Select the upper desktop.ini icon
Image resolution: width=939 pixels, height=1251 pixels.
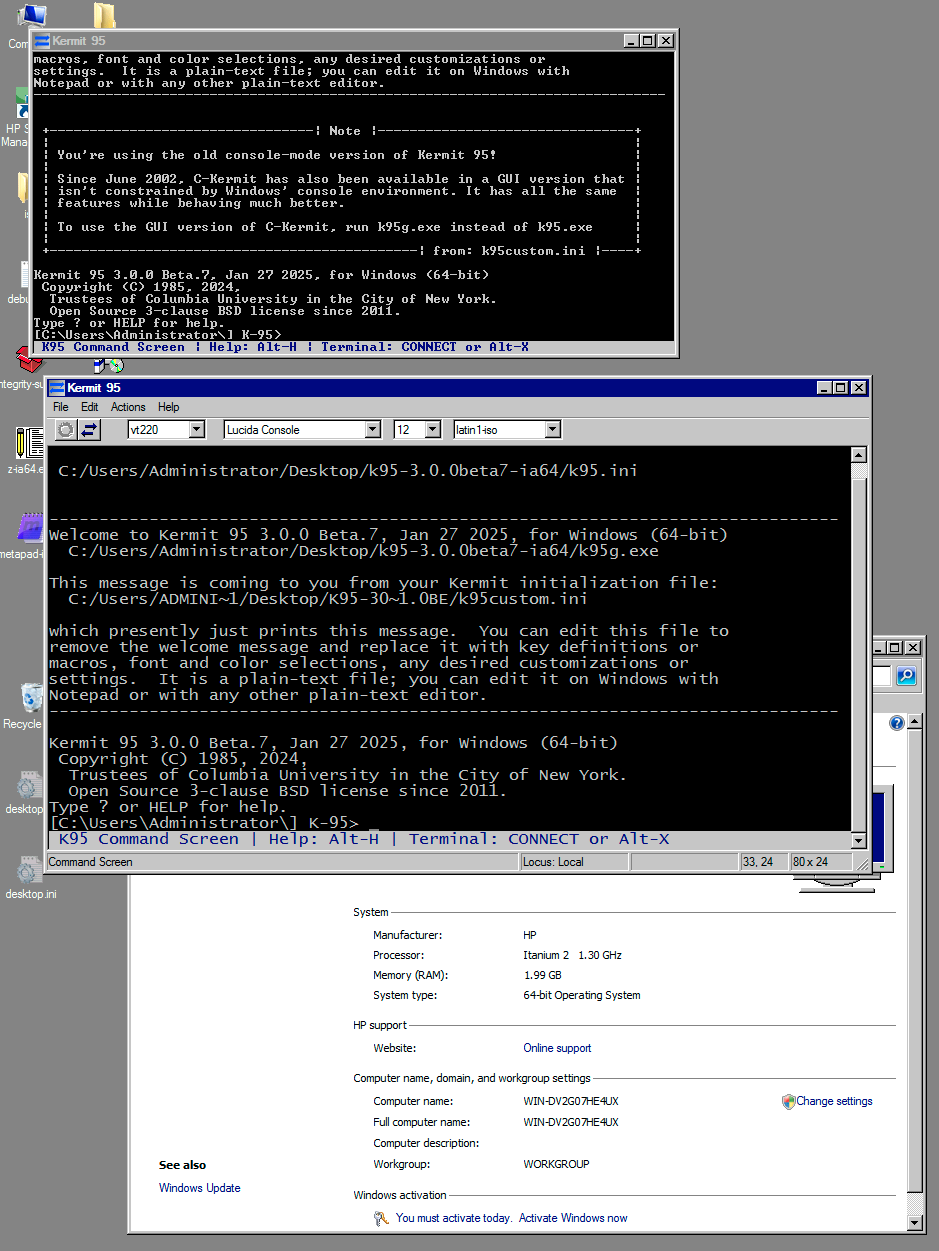click(30, 784)
